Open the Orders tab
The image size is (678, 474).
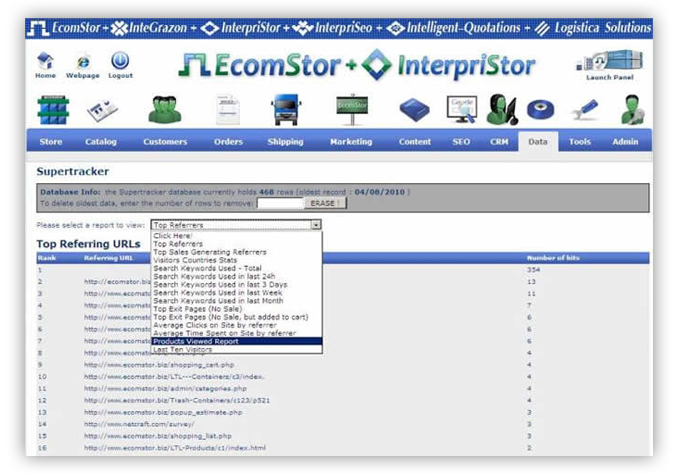[228, 142]
